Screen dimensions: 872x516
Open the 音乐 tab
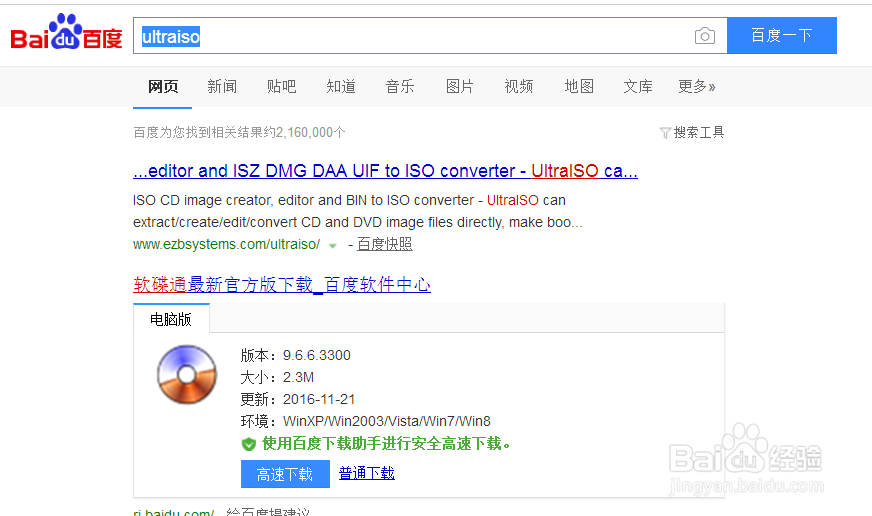(400, 86)
